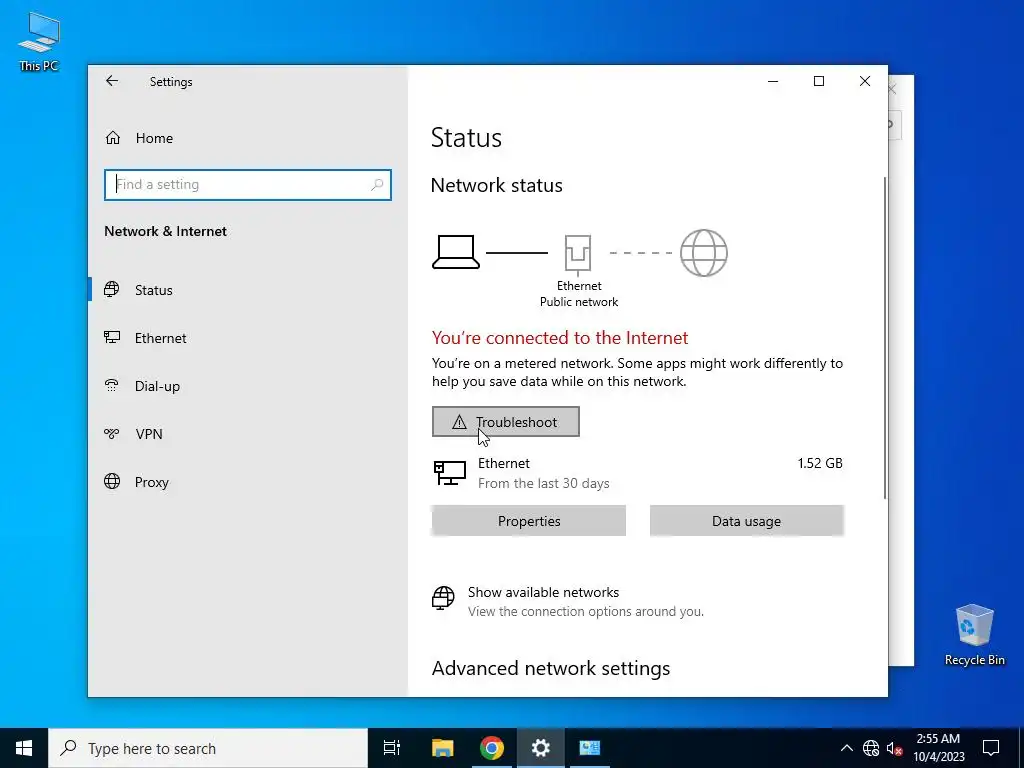
Task: Click the Find a setting search box
Action: tap(248, 184)
